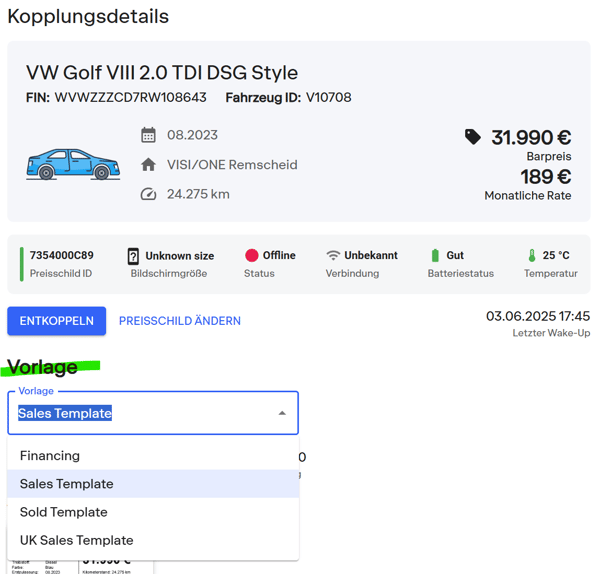600x574 pixels.
Task: Click the FIN value WVWZZZCD7RW108643
Action: (130, 97)
